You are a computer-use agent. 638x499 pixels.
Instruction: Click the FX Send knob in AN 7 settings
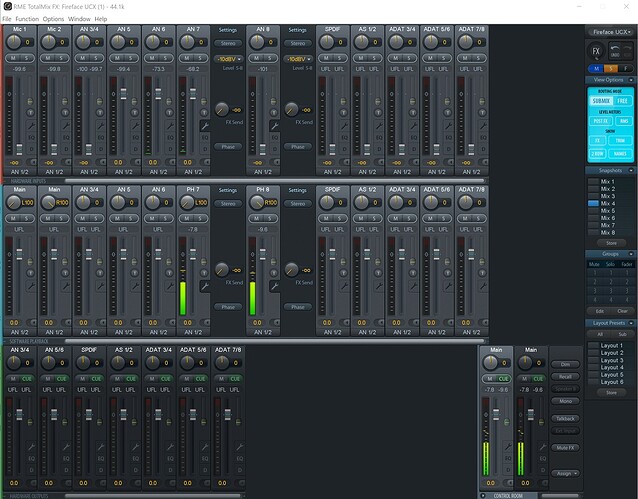coord(221,109)
